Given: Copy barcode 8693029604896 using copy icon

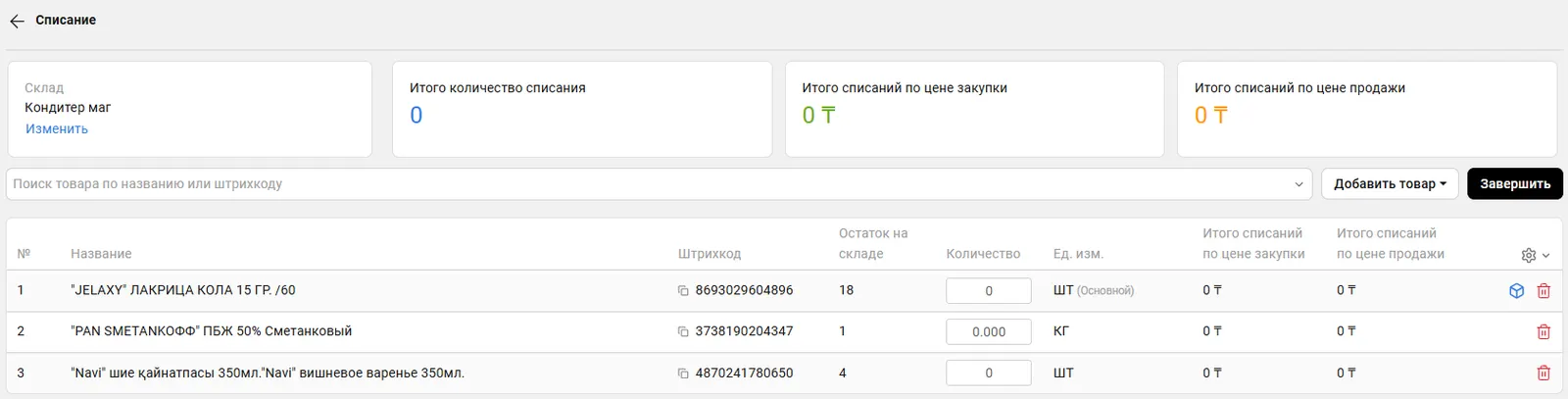Looking at the screenshot, I should coord(683,291).
